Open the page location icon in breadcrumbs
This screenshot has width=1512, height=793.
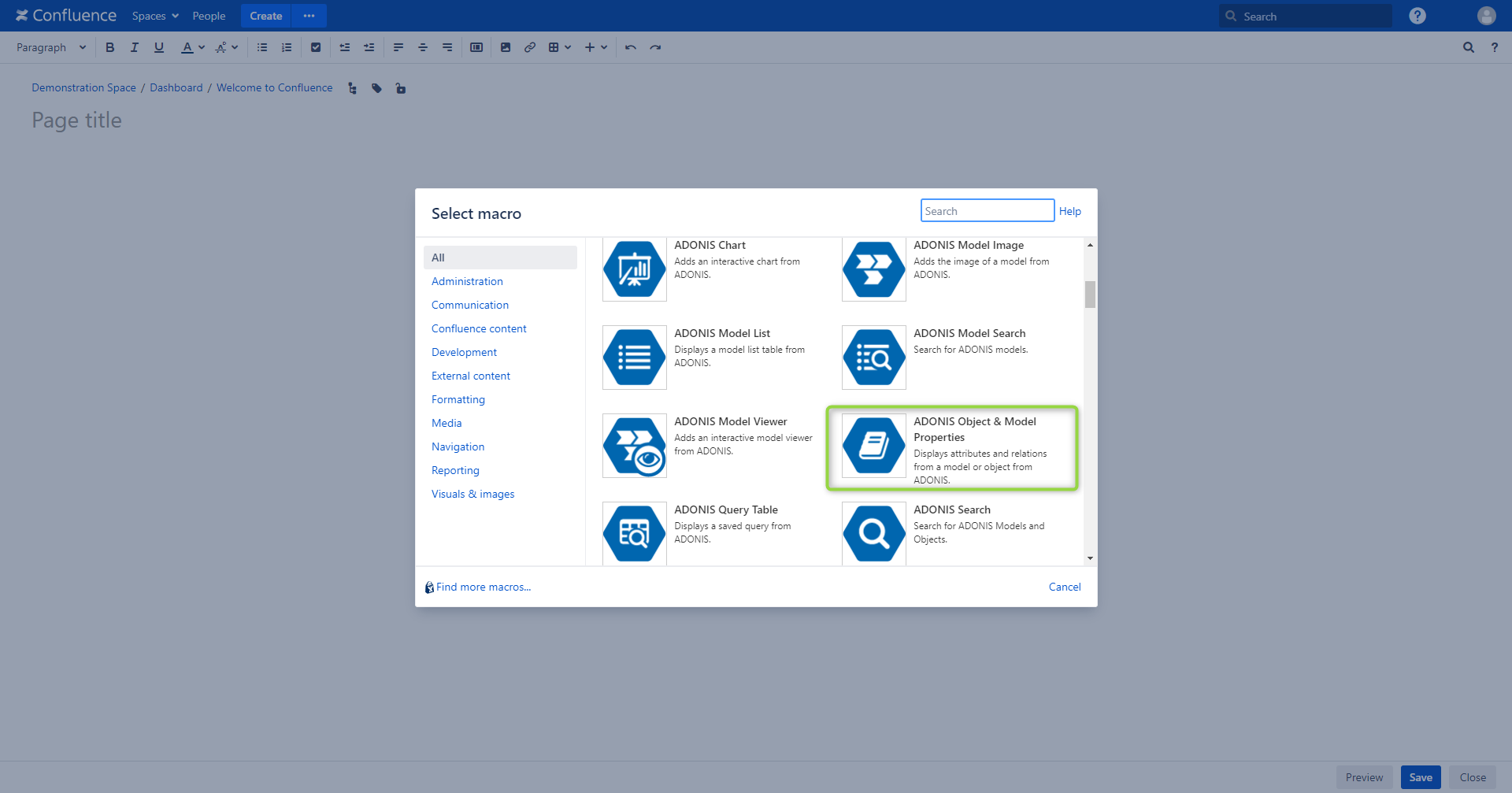coord(352,88)
